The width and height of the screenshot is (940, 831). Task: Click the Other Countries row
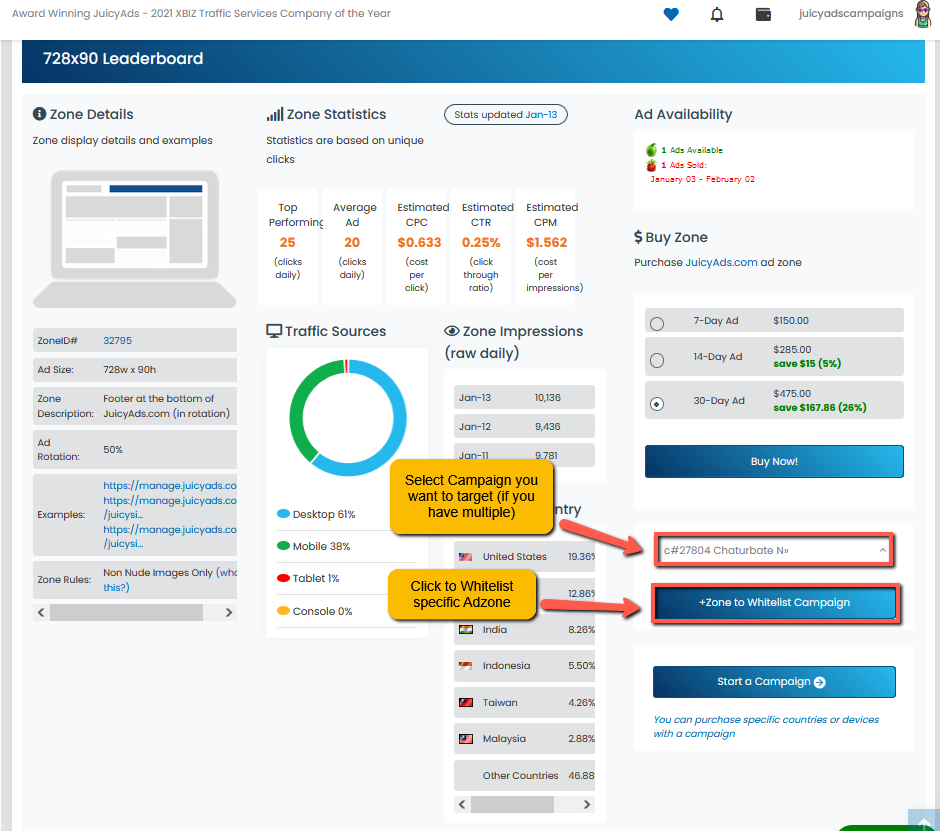click(x=524, y=776)
